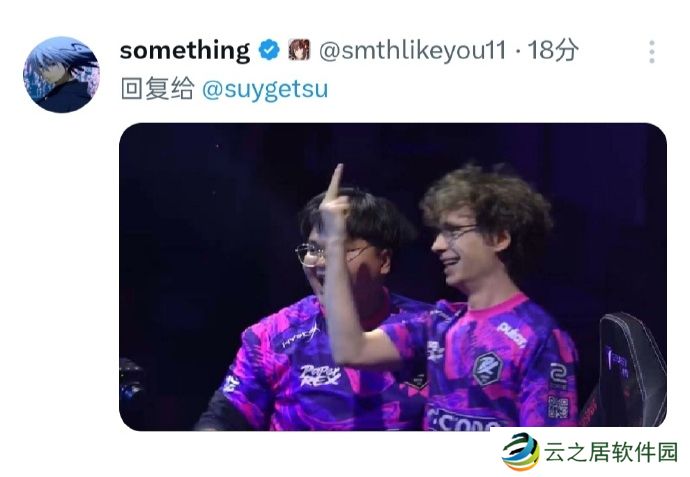
Task: Click the Paper Rex logo on left jersey
Action: (x=320, y=375)
